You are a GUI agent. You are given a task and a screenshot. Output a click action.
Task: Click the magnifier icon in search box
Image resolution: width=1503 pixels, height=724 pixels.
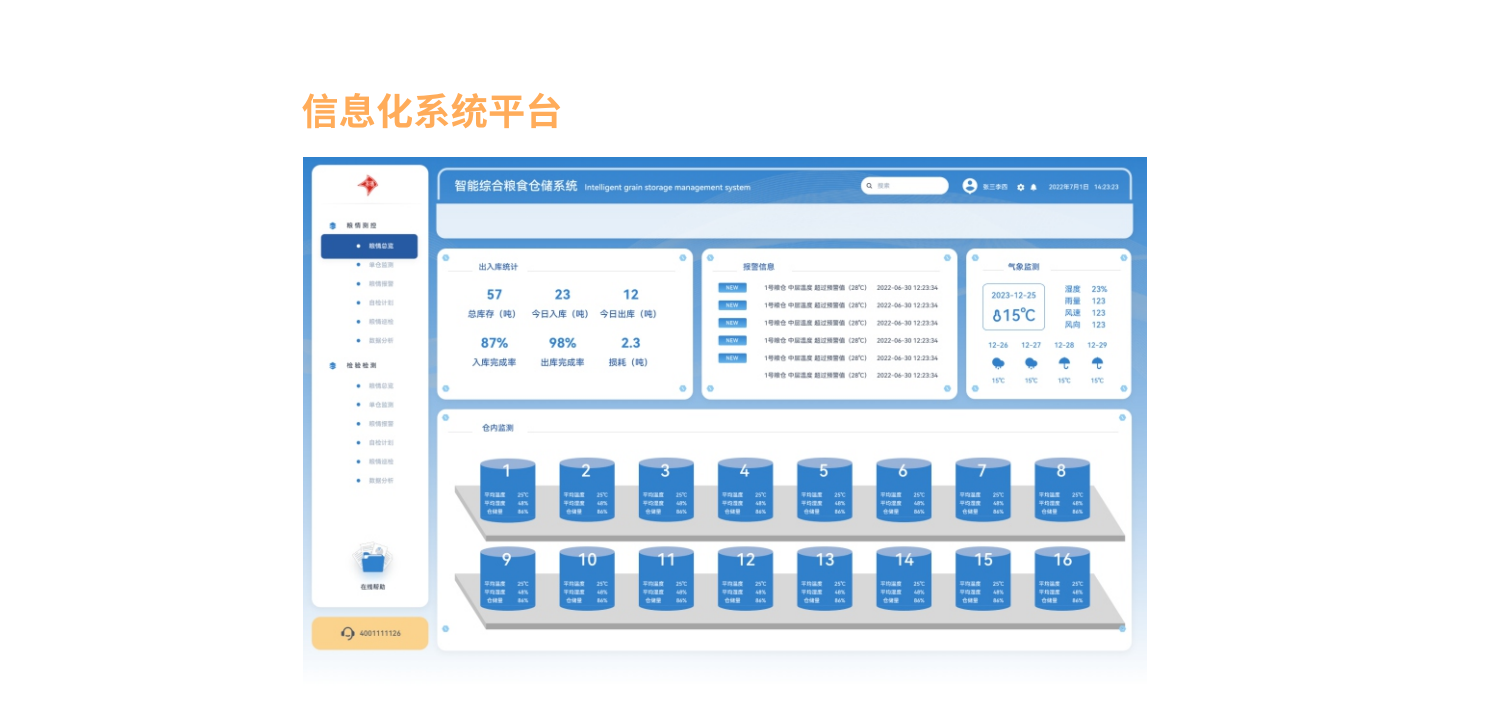click(870, 186)
